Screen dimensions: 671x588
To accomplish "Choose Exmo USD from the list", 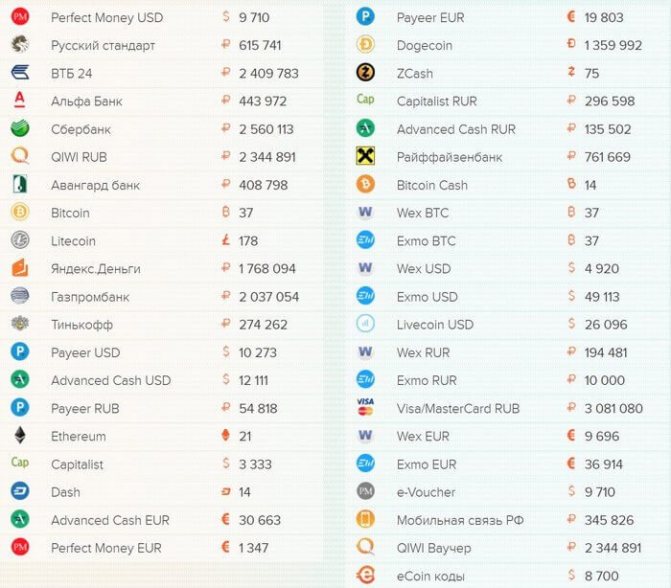I will click(426, 297).
